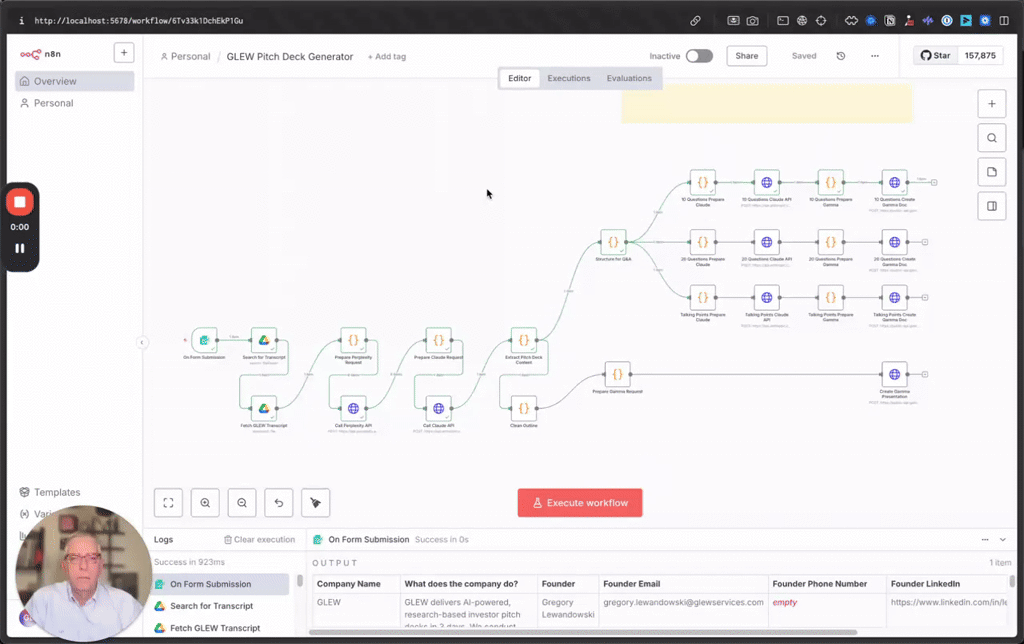Open the workflow history clock icon
The width and height of the screenshot is (1024, 644).
[x=841, y=56]
